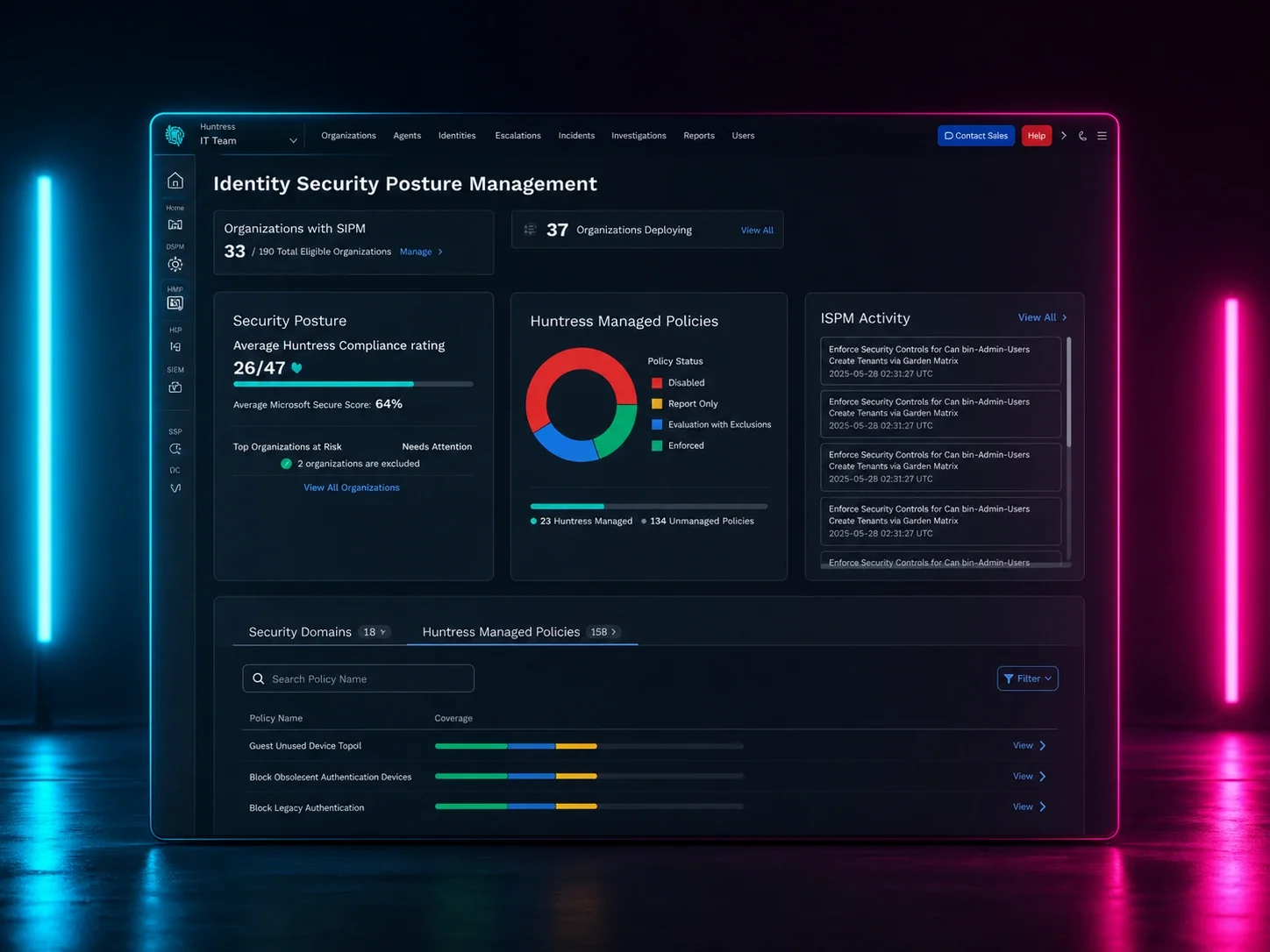Viewport: 1270px width, 952px height.
Task: Click the View All Organizations link
Action: (352, 487)
